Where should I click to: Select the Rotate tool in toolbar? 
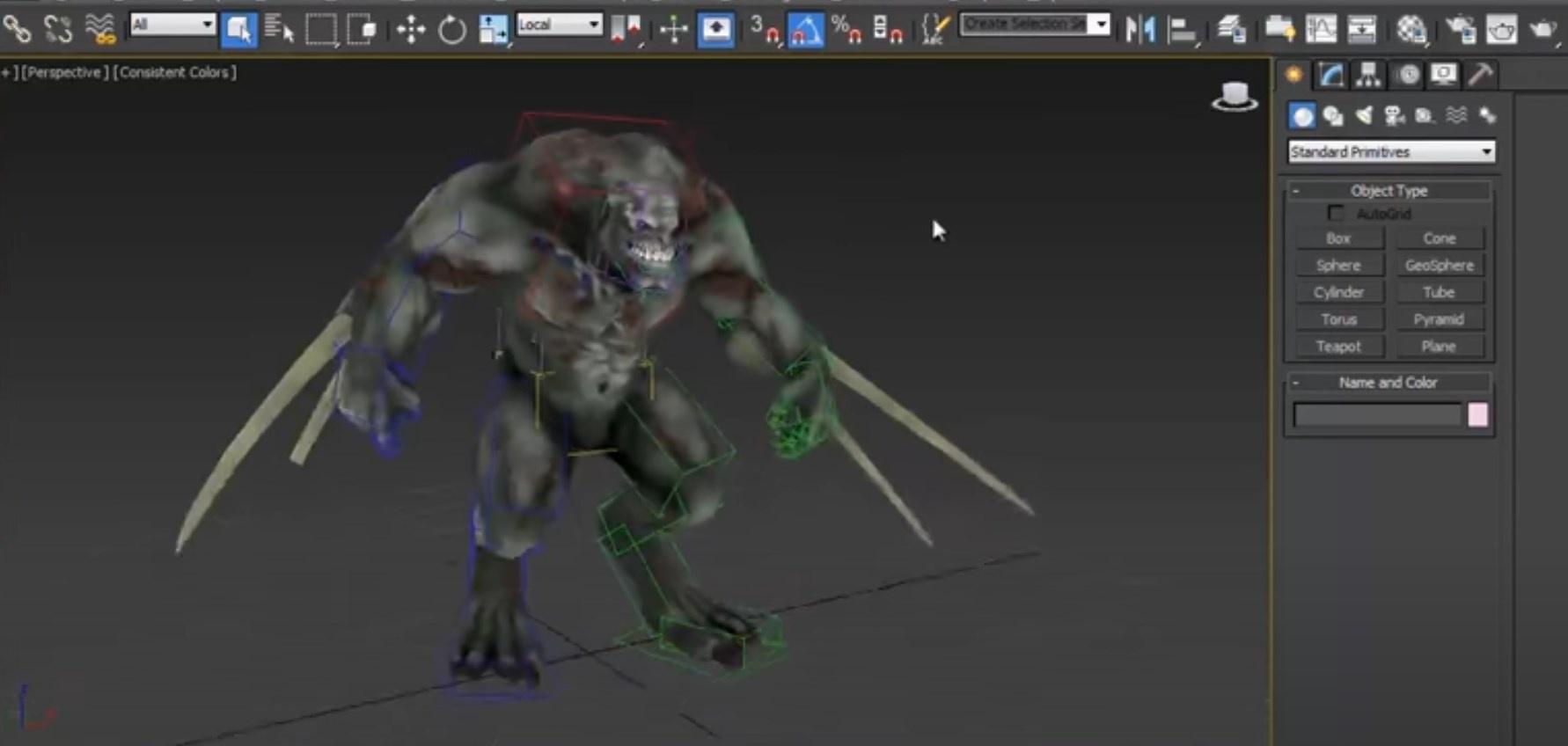tap(452, 31)
